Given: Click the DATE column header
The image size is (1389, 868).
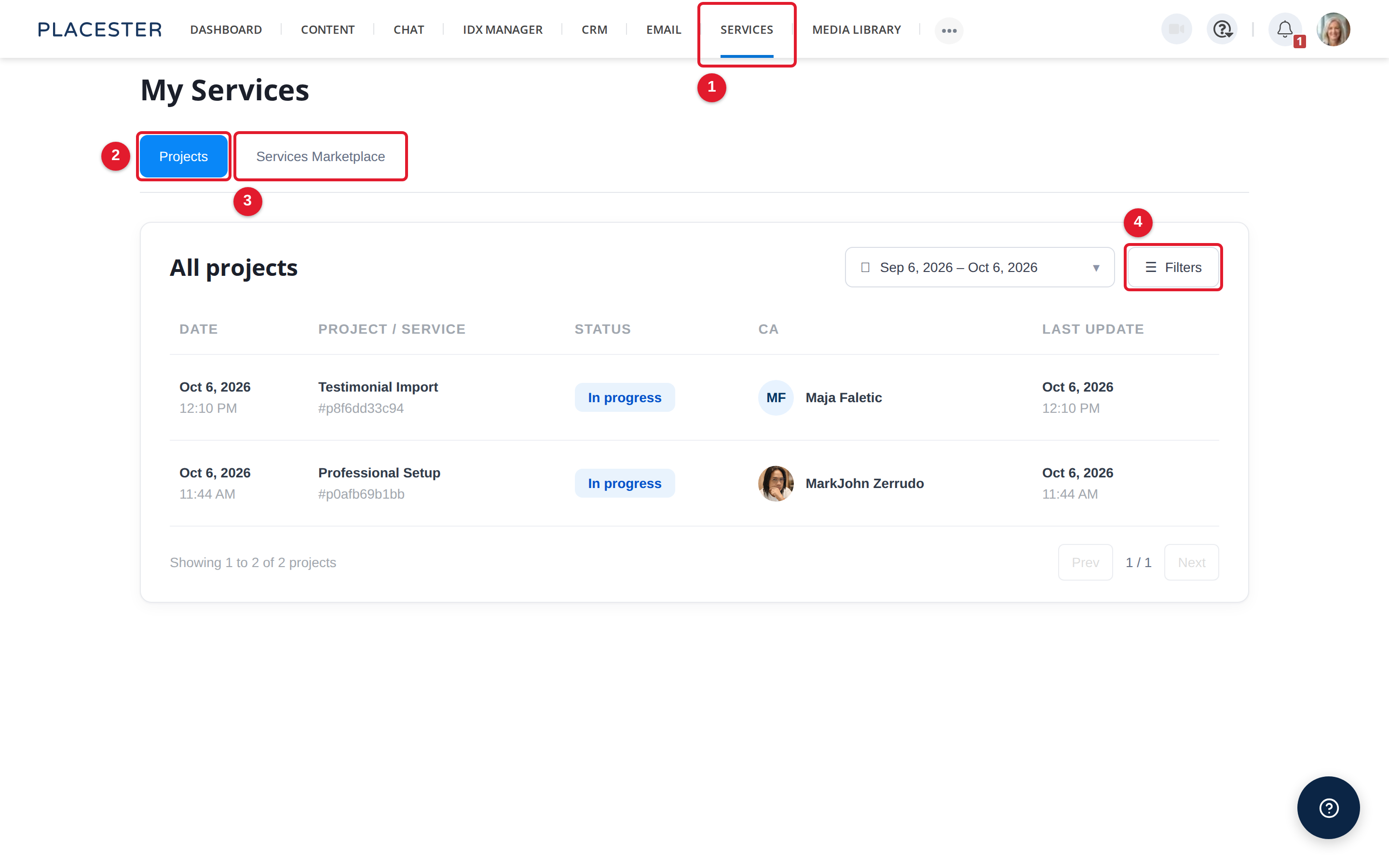Looking at the screenshot, I should [199, 329].
